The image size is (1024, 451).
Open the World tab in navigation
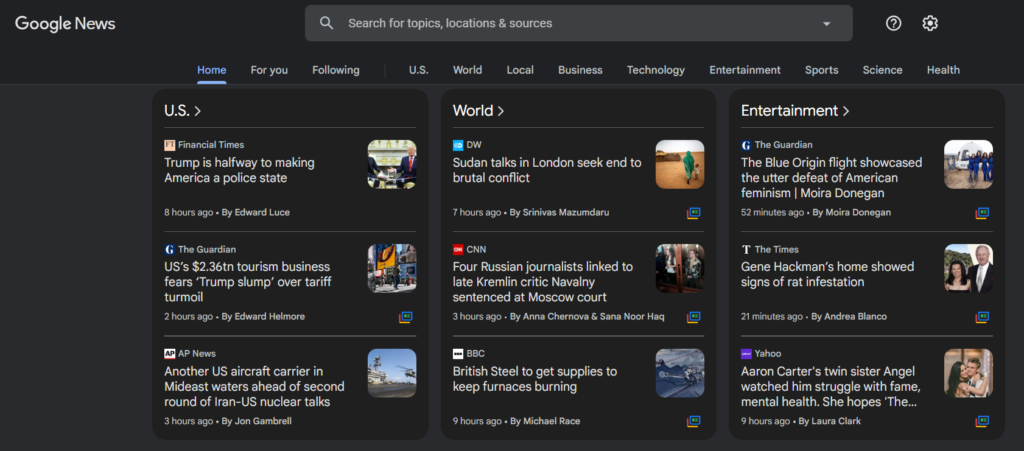[x=468, y=70]
